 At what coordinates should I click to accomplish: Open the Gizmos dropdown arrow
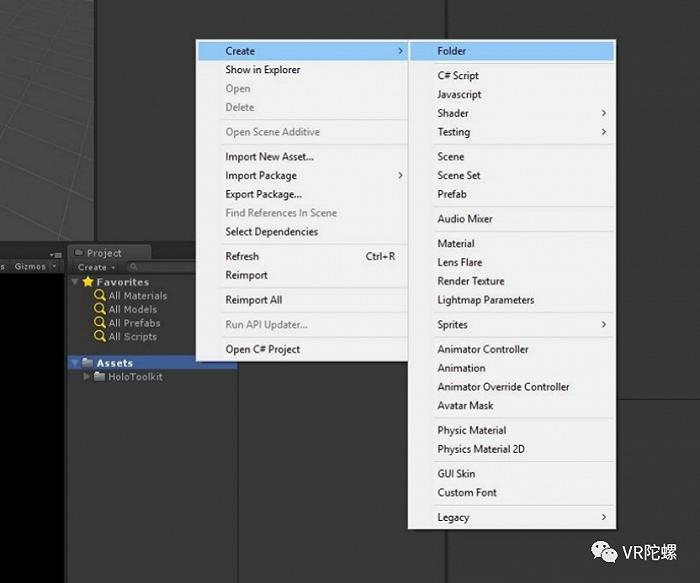tap(54, 267)
